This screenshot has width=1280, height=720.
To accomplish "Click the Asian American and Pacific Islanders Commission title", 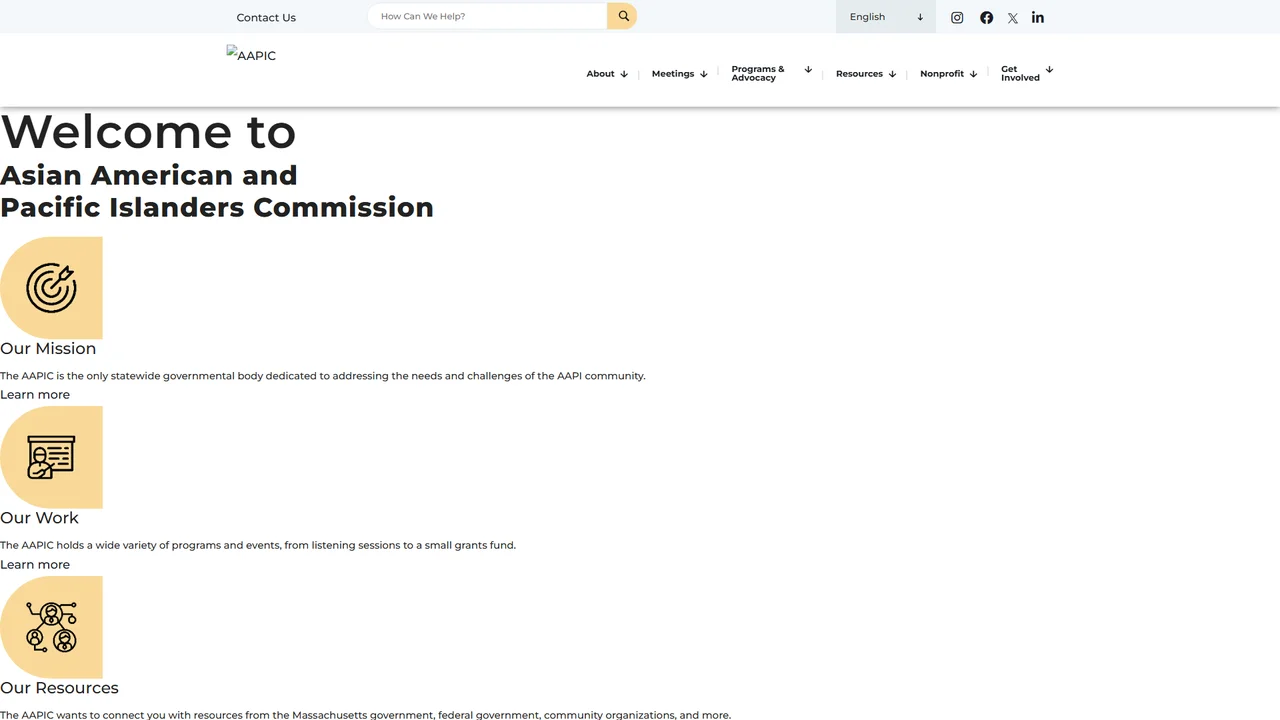I will coord(217,191).
